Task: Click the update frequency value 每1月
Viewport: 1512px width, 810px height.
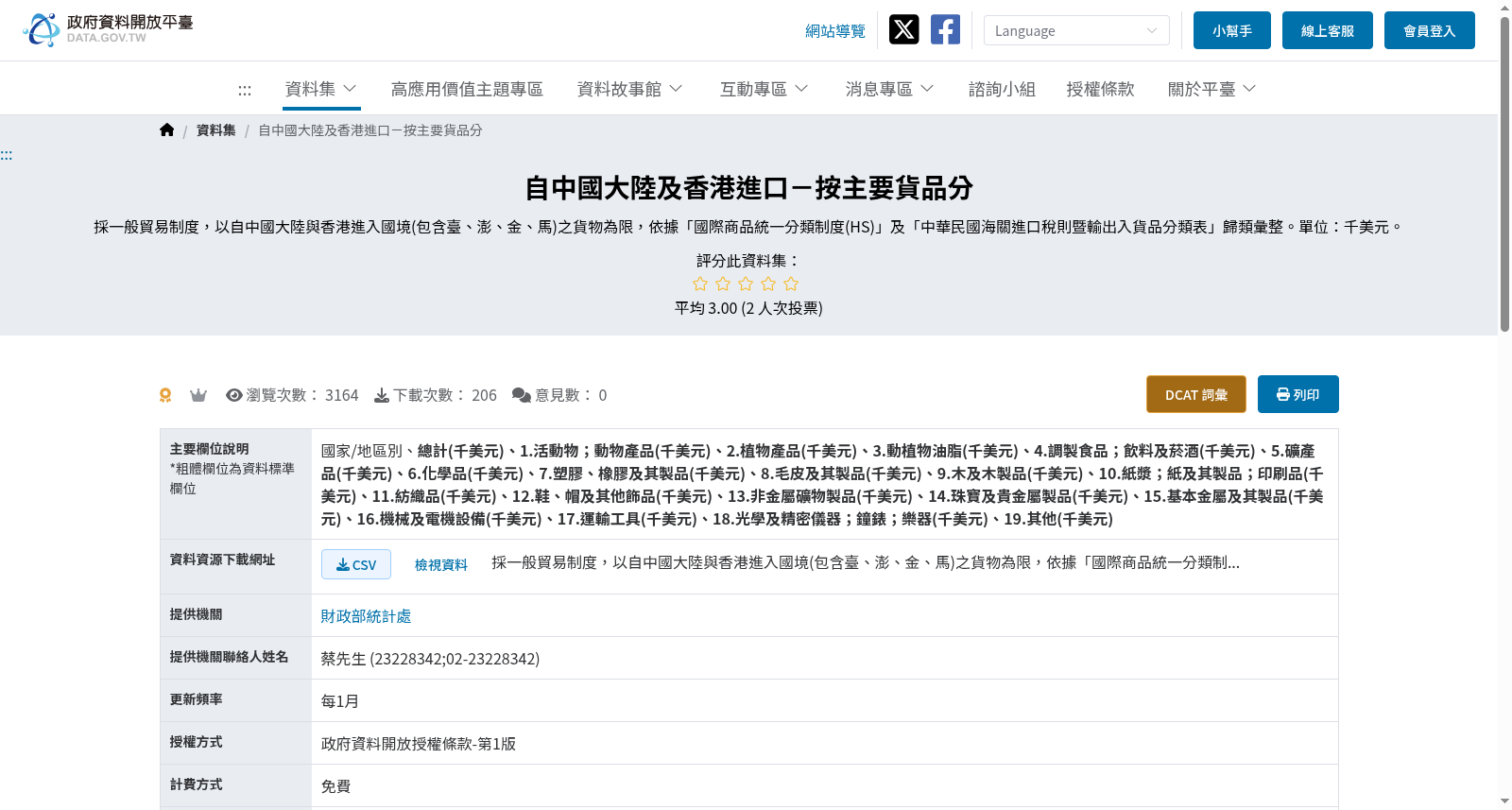Action: coord(340,701)
